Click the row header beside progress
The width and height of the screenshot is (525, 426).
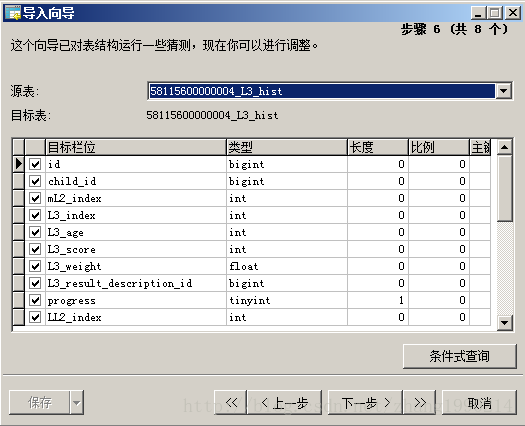point(18,300)
